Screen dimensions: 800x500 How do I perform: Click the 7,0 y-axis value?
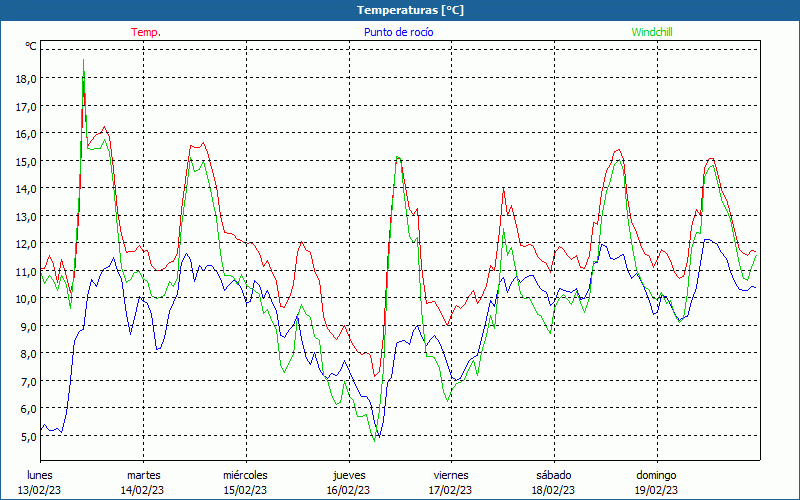(29, 381)
